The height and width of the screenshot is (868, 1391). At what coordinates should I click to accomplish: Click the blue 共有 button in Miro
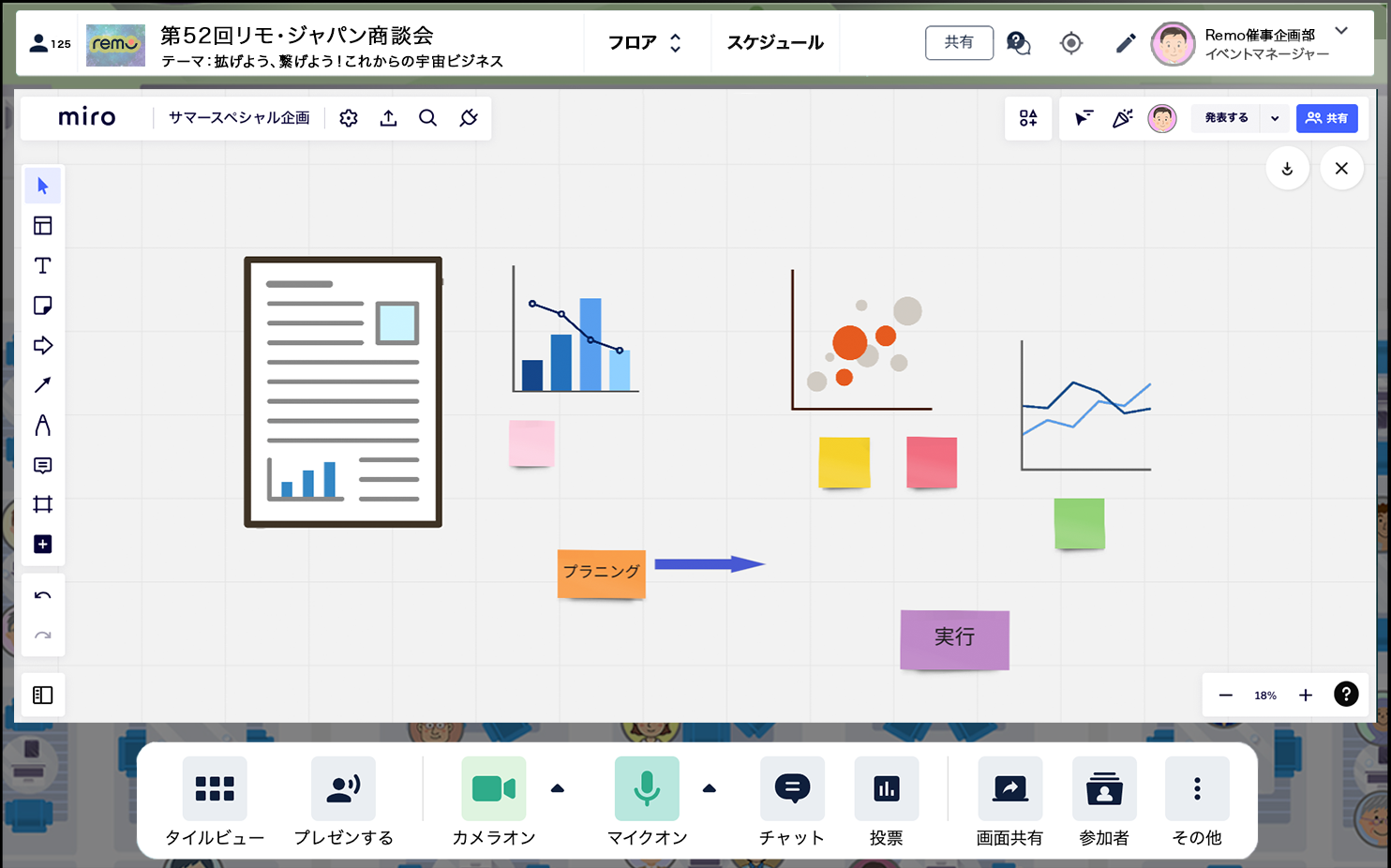1326,118
